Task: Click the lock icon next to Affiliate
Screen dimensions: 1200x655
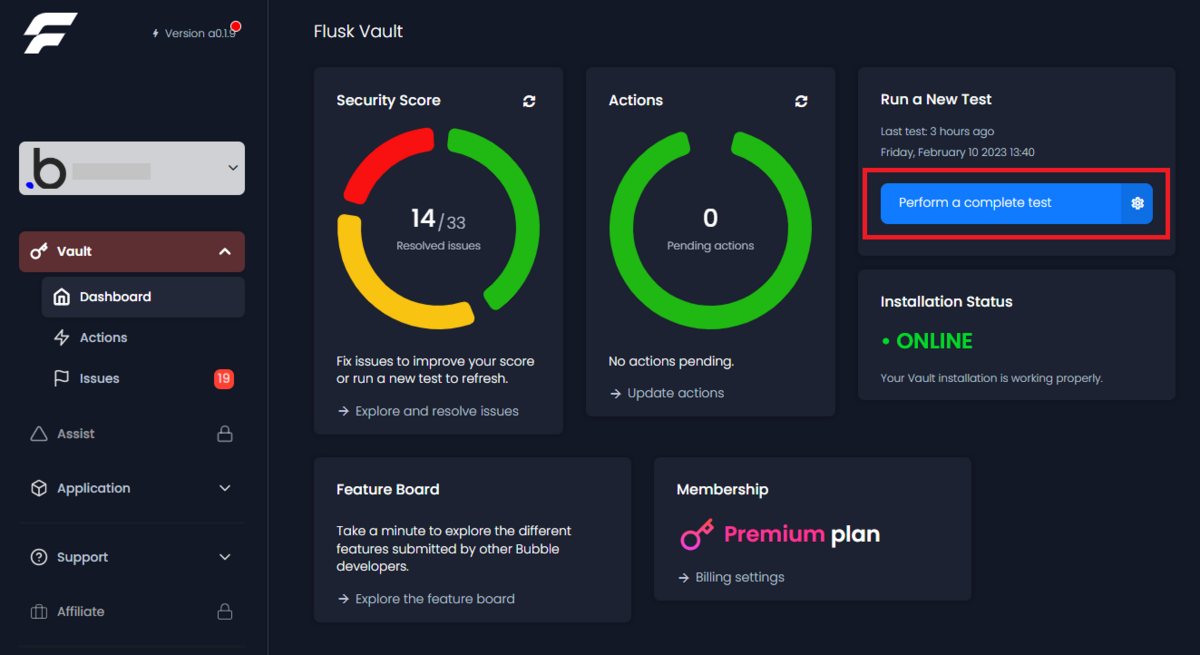Action: pos(224,611)
